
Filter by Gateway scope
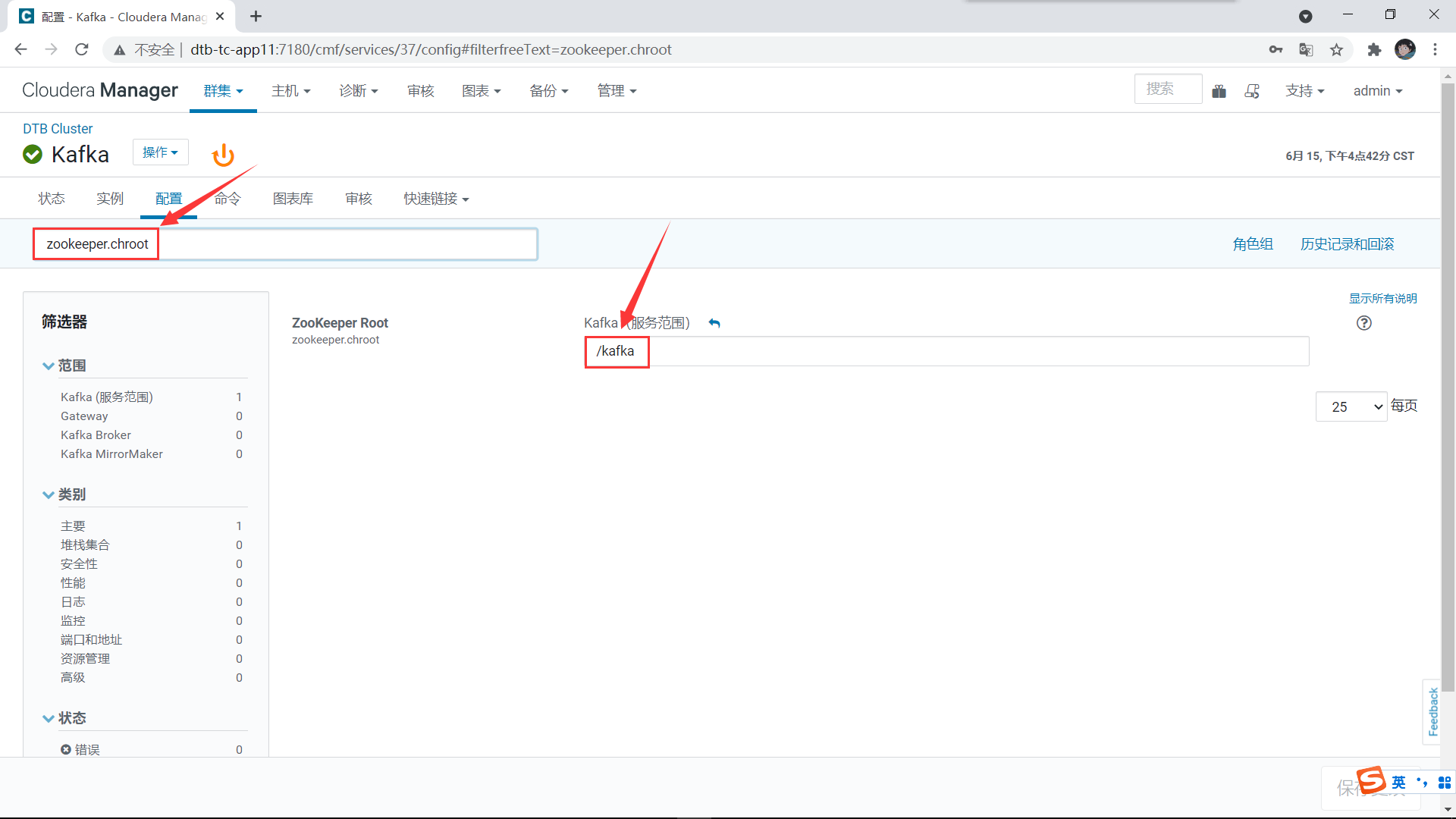coord(84,416)
